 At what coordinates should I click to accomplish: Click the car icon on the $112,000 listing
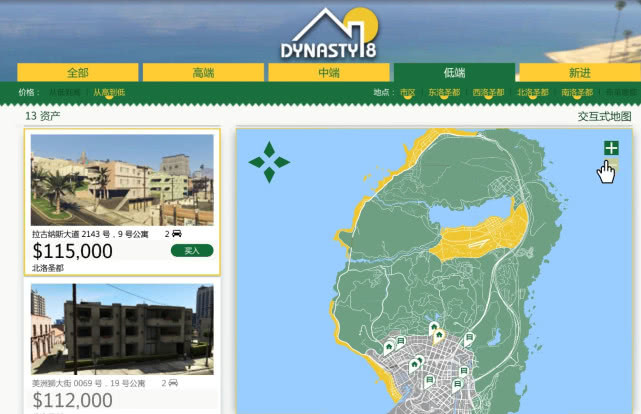pos(173,383)
